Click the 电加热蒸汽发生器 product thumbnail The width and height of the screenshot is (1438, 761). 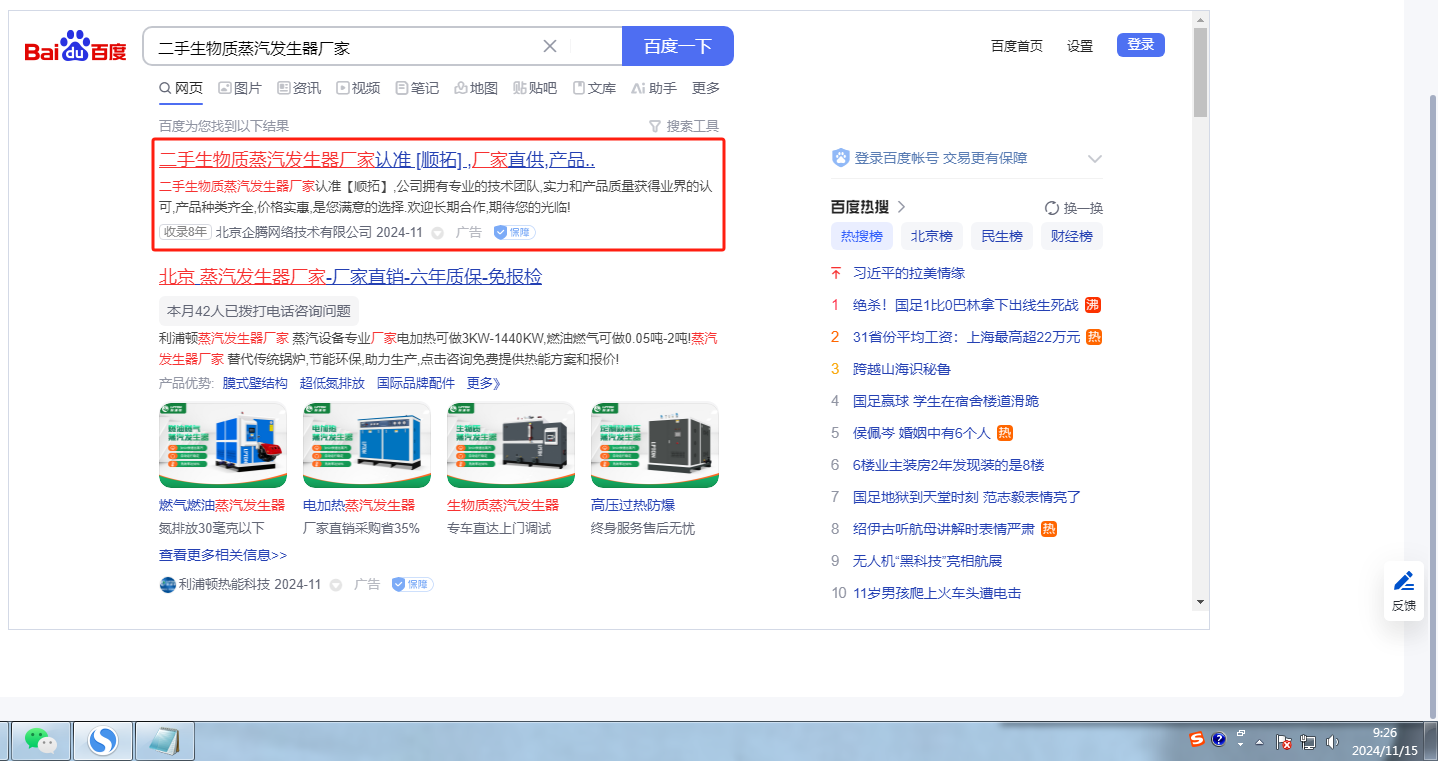(x=367, y=445)
